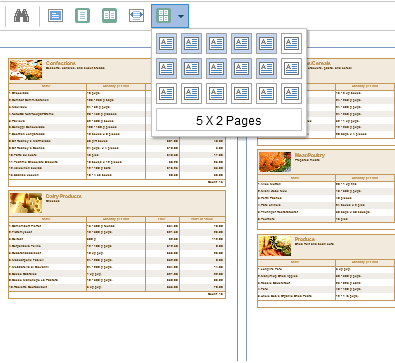The image size is (395, 363).
Task: Select the two pages view icon
Action: 109,16
